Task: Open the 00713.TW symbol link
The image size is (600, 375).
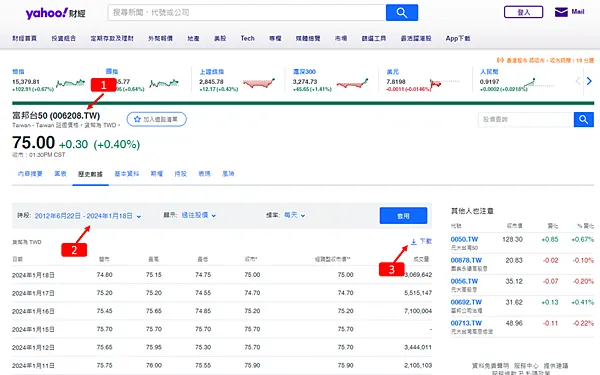Action: pyautogui.click(x=466, y=323)
